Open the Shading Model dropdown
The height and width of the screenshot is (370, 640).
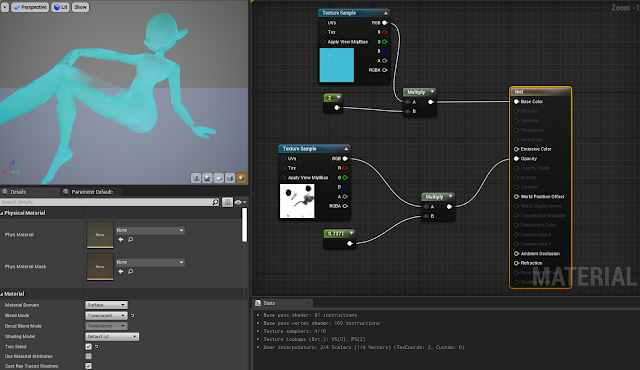click(x=112, y=337)
